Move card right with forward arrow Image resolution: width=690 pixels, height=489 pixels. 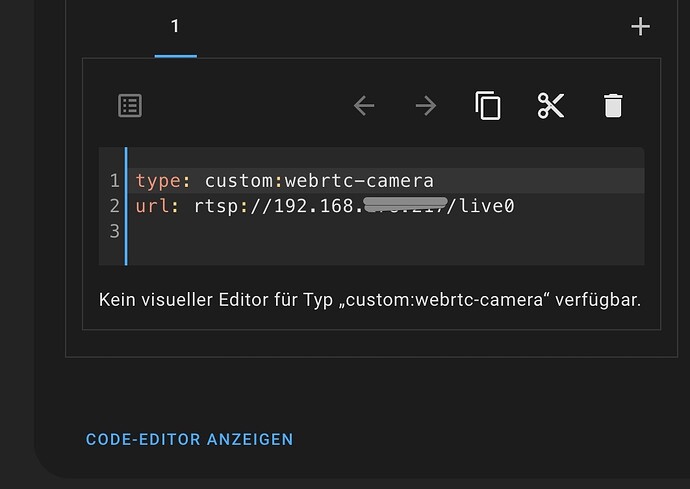(x=426, y=106)
